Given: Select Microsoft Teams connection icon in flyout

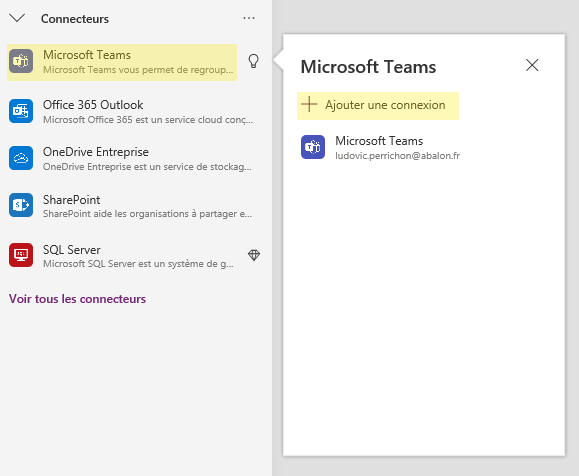Looking at the screenshot, I should [x=313, y=147].
